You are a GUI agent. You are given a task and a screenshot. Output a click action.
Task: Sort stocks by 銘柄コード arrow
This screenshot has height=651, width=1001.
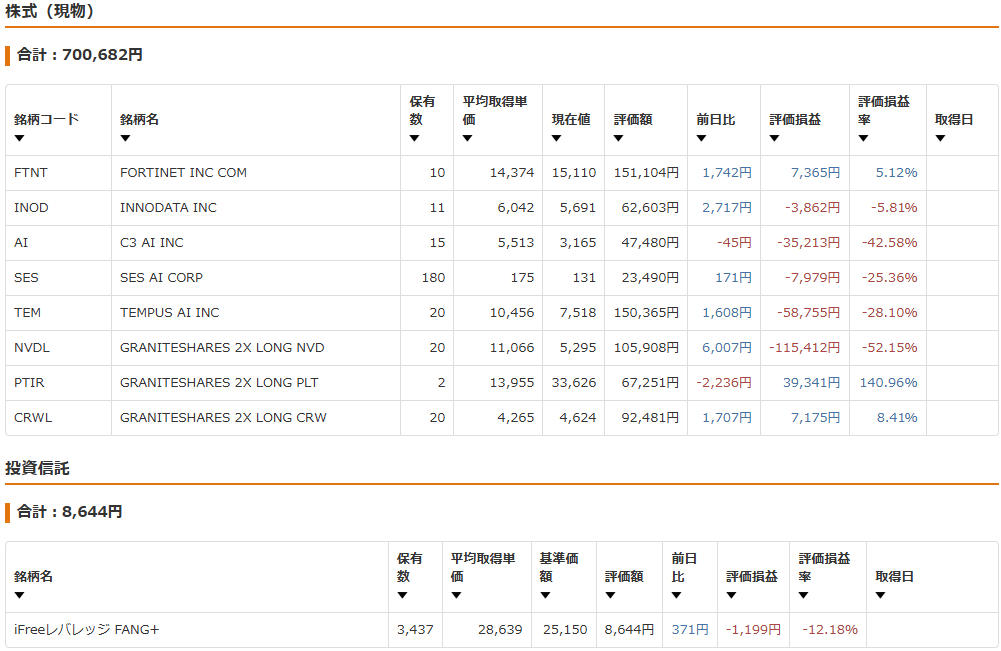[x=19, y=138]
